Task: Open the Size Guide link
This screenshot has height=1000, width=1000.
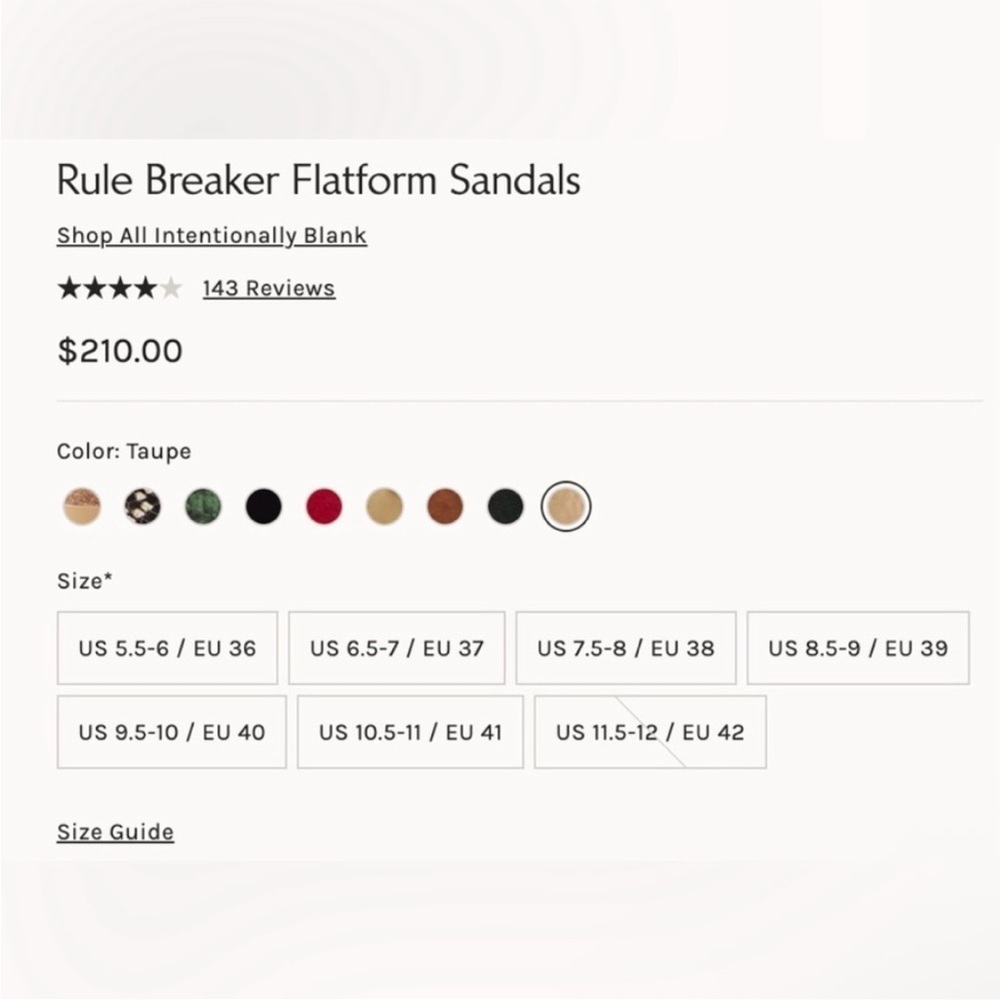Action: tap(115, 832)
